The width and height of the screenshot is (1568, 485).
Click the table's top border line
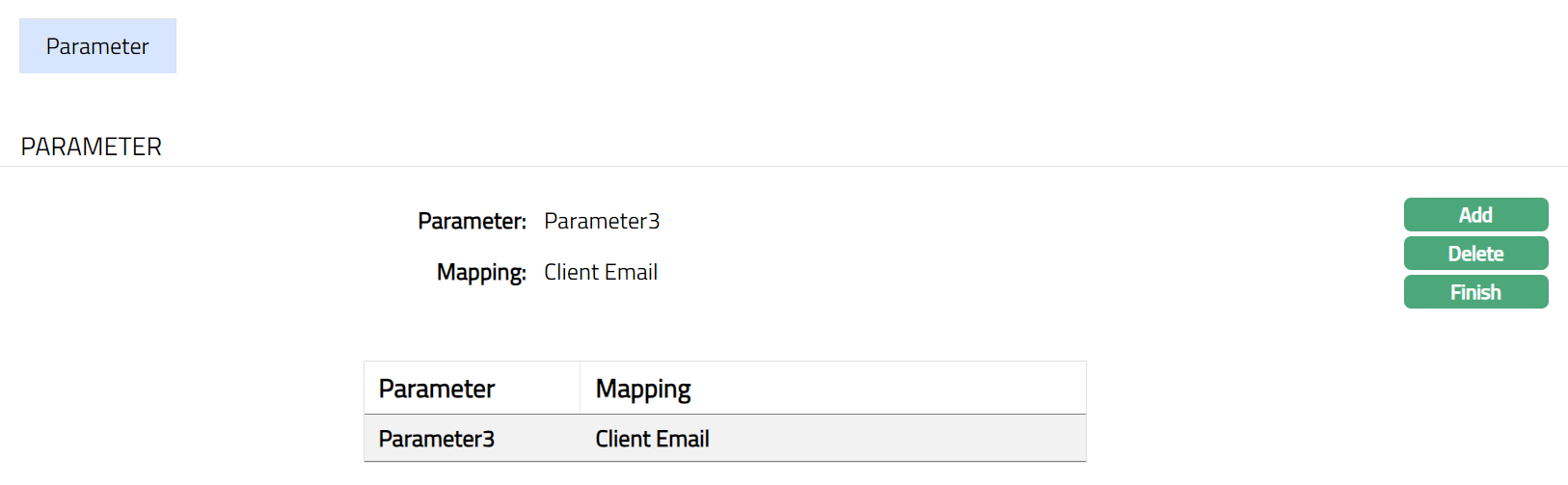725,362
